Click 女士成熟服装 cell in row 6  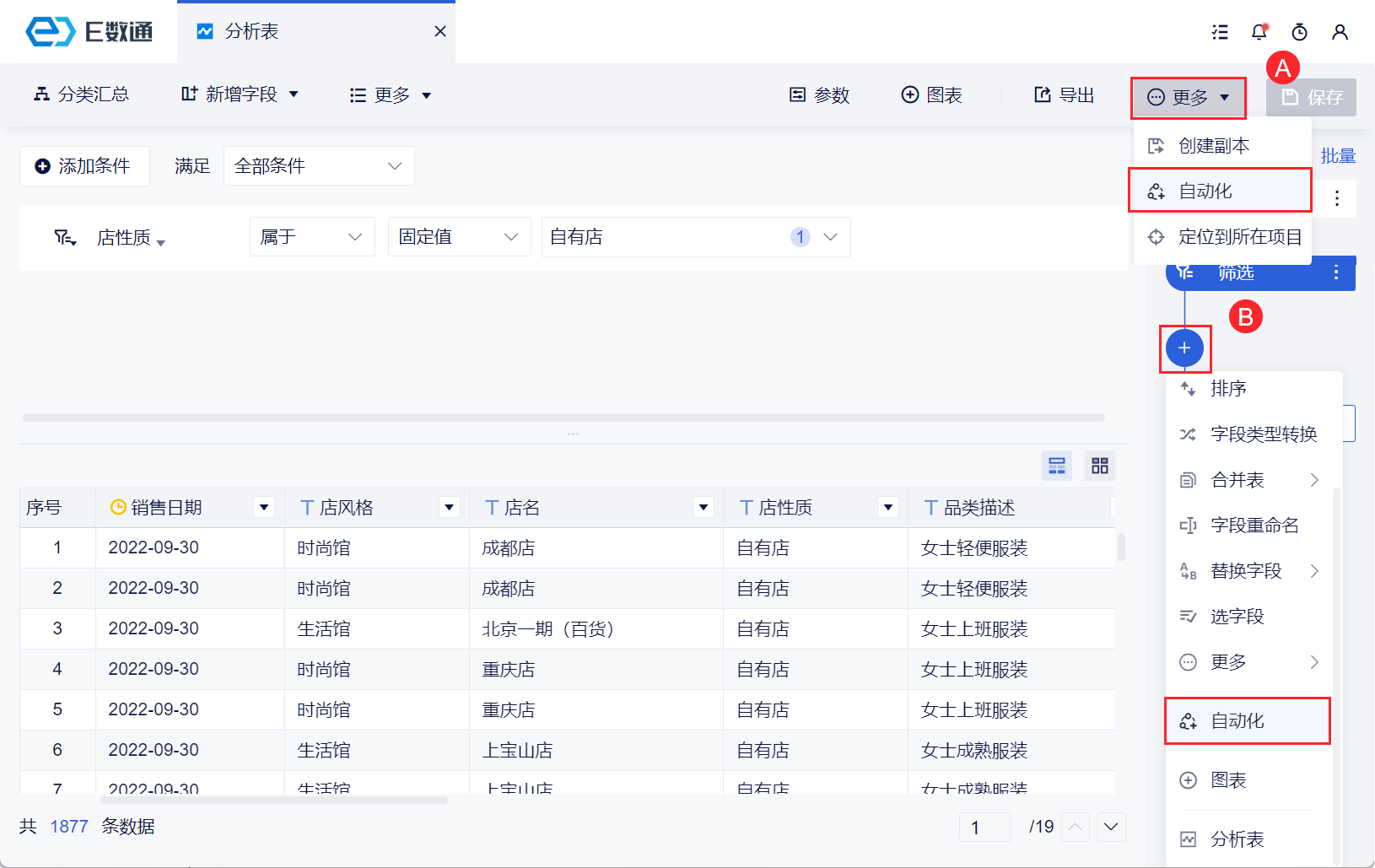point(1011,751)
